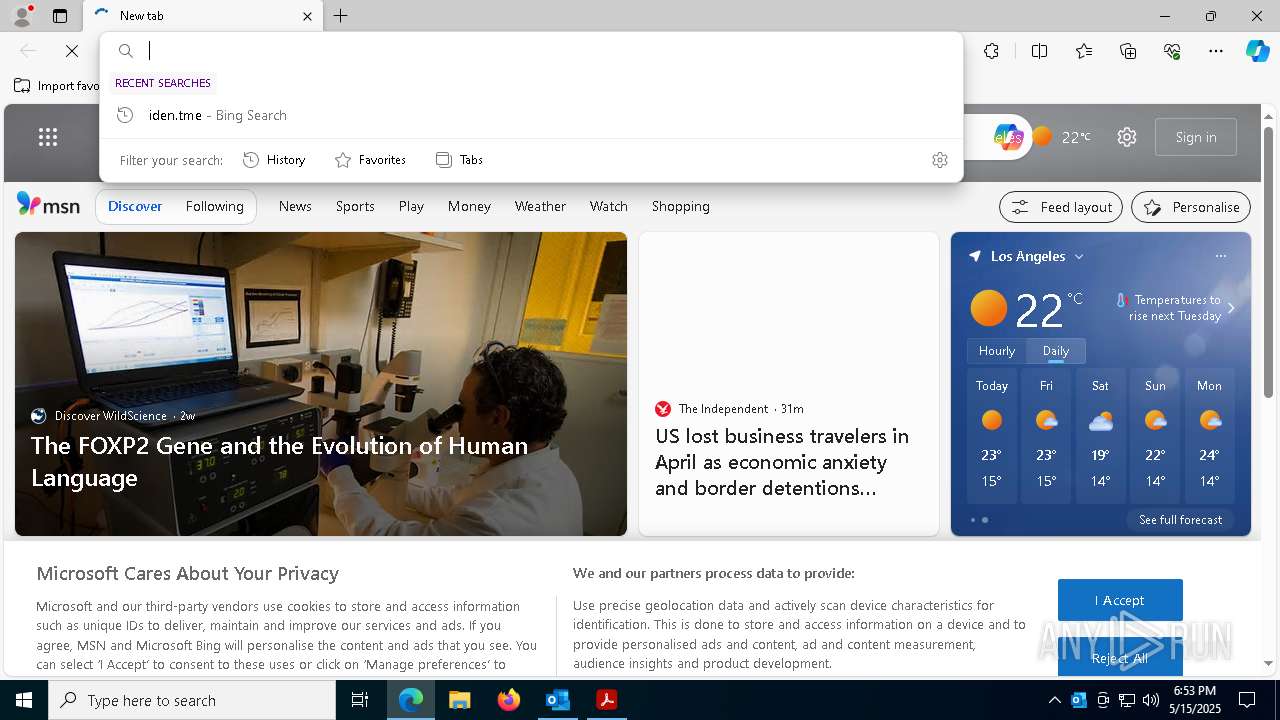This screenshot has width=1280, height=720.
Task: Filter search suggestions by Favorites
Action: [370, 160]
